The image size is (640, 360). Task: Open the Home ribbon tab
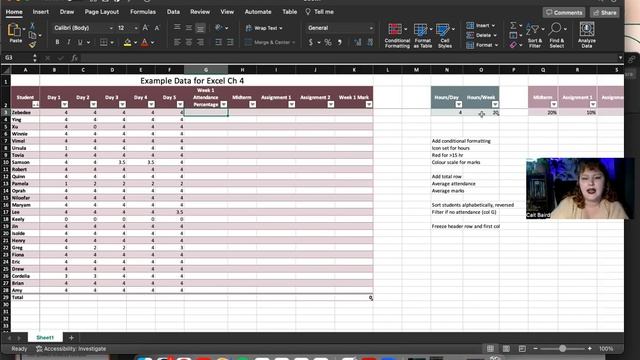point(14,12)
